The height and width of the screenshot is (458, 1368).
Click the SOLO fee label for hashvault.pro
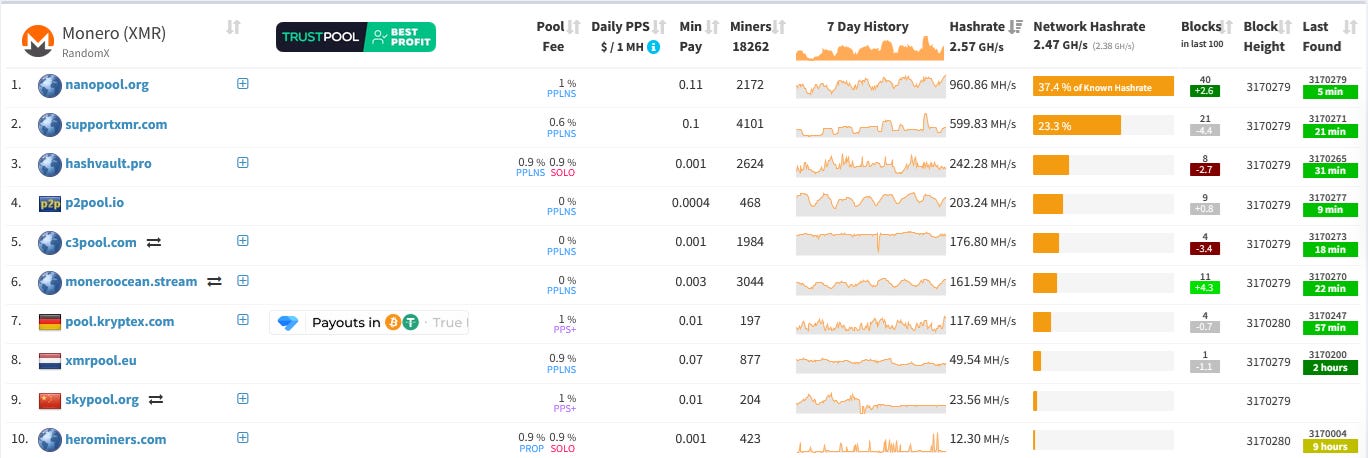[563, 172]
